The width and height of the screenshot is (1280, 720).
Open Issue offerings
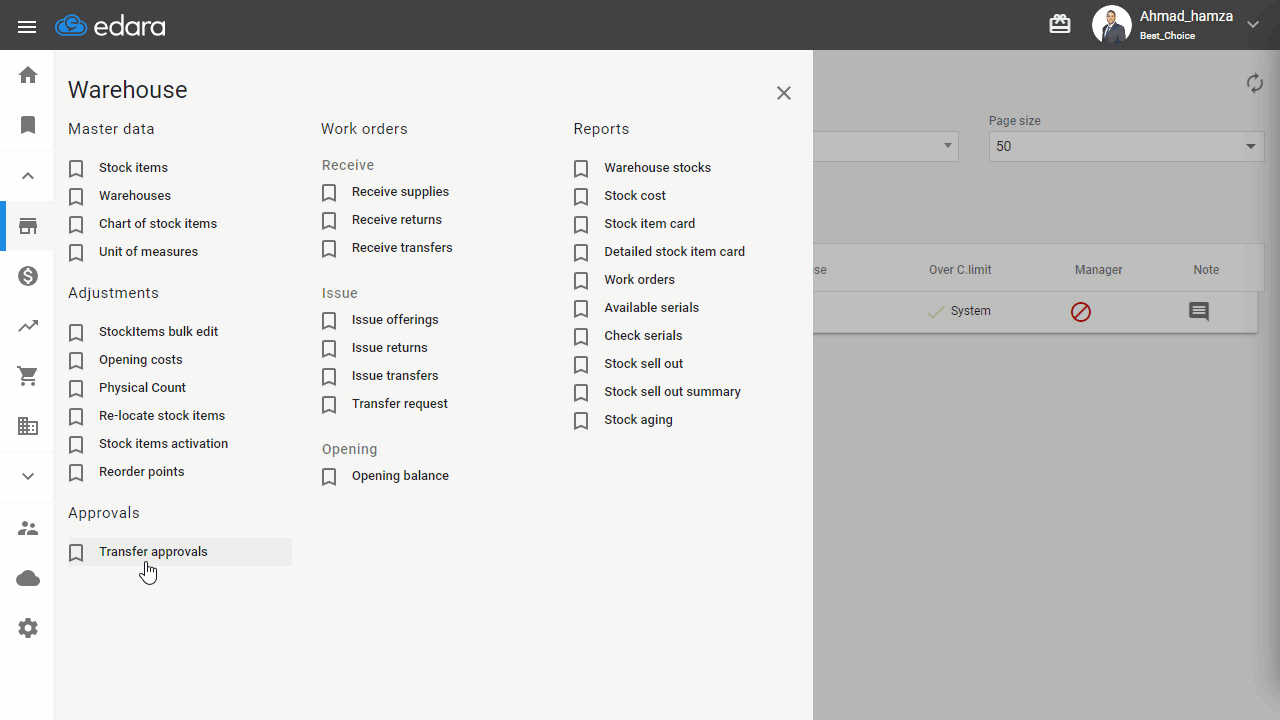point(395,320)
